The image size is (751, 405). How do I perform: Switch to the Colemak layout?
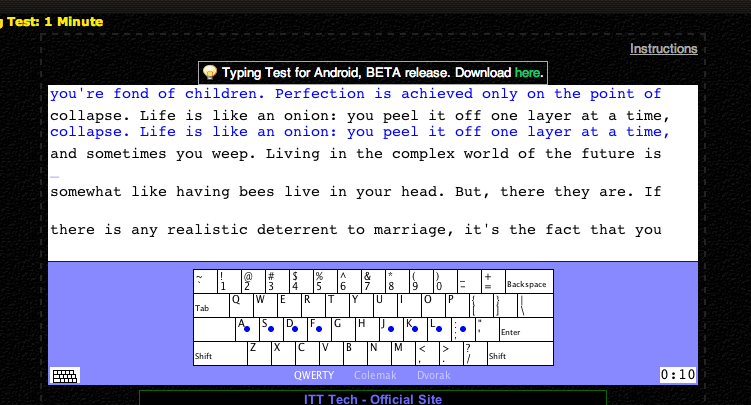374,376
